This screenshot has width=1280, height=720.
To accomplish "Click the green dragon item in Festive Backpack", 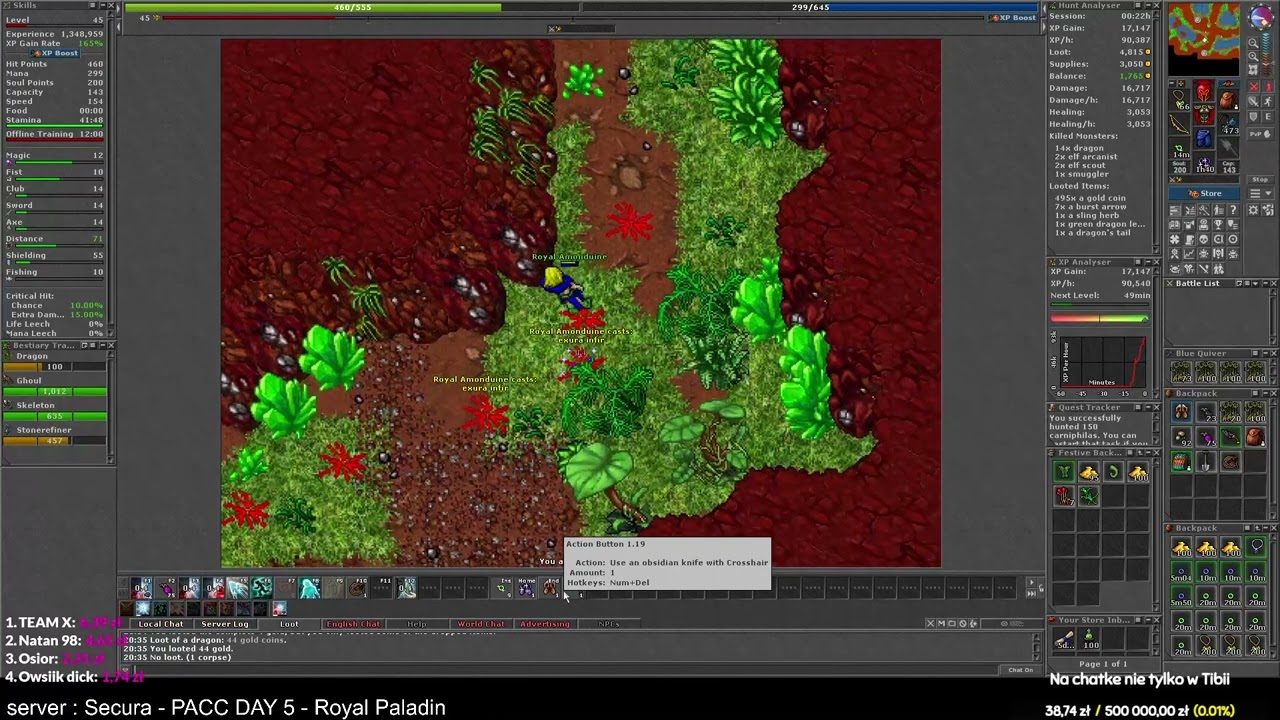I will 1089,496.
